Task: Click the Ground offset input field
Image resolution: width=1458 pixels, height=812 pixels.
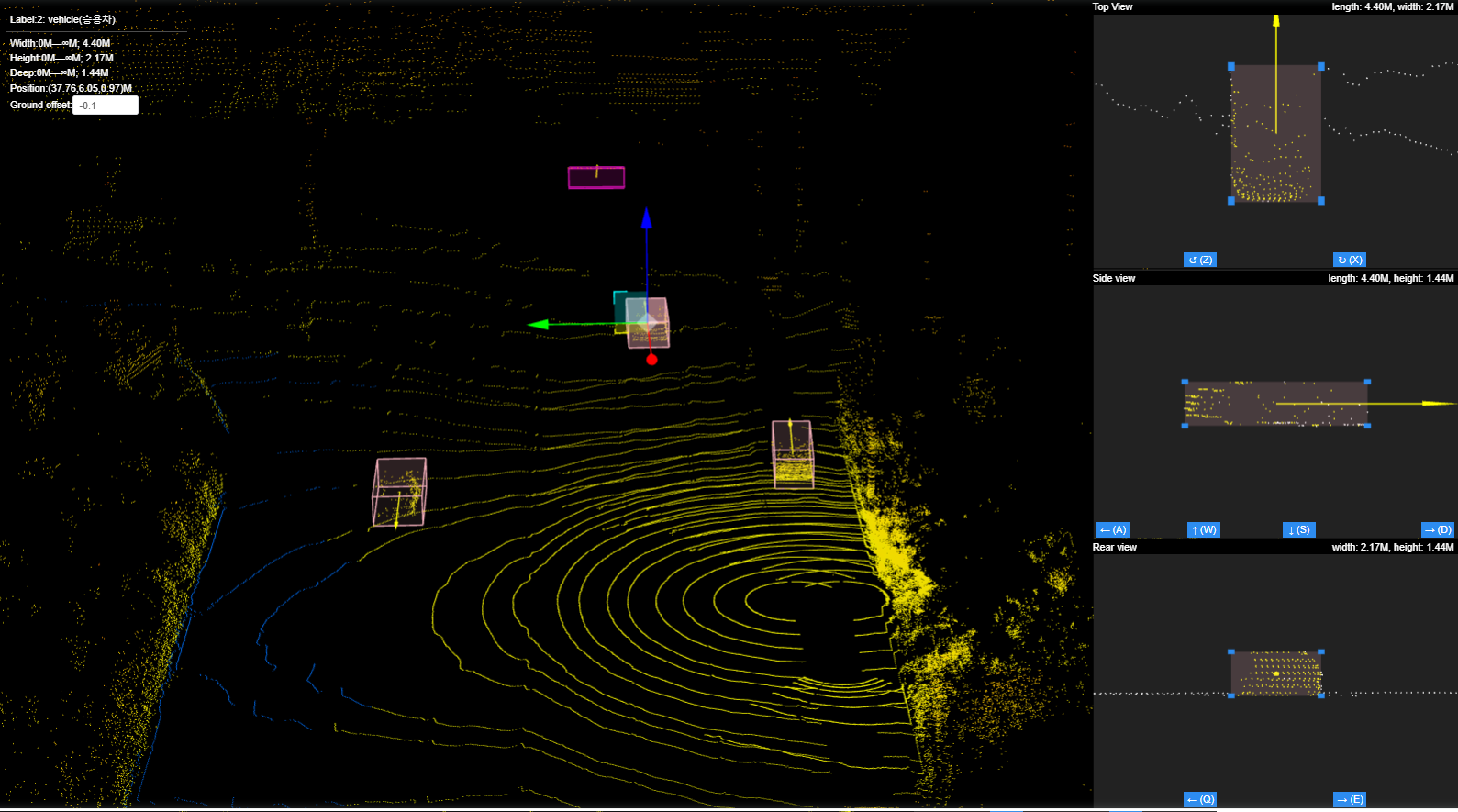Action: (106, 106)
